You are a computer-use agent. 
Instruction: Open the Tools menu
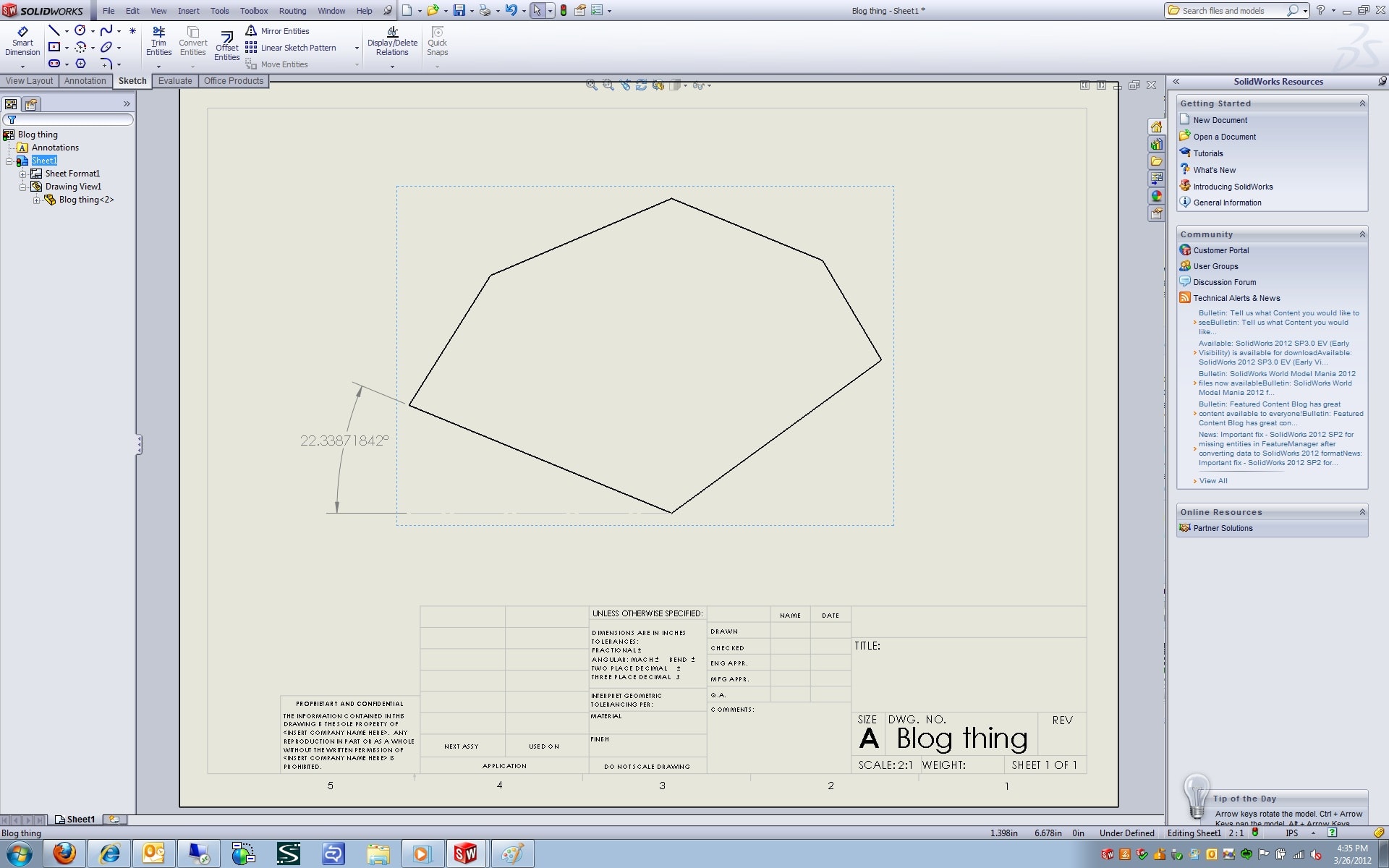219,11
